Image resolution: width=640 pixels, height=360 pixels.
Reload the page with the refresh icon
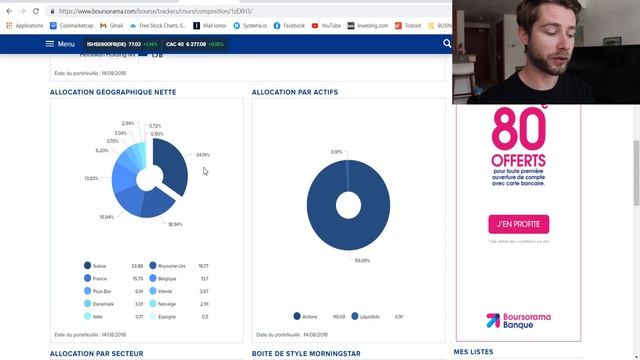click(36, 11)
